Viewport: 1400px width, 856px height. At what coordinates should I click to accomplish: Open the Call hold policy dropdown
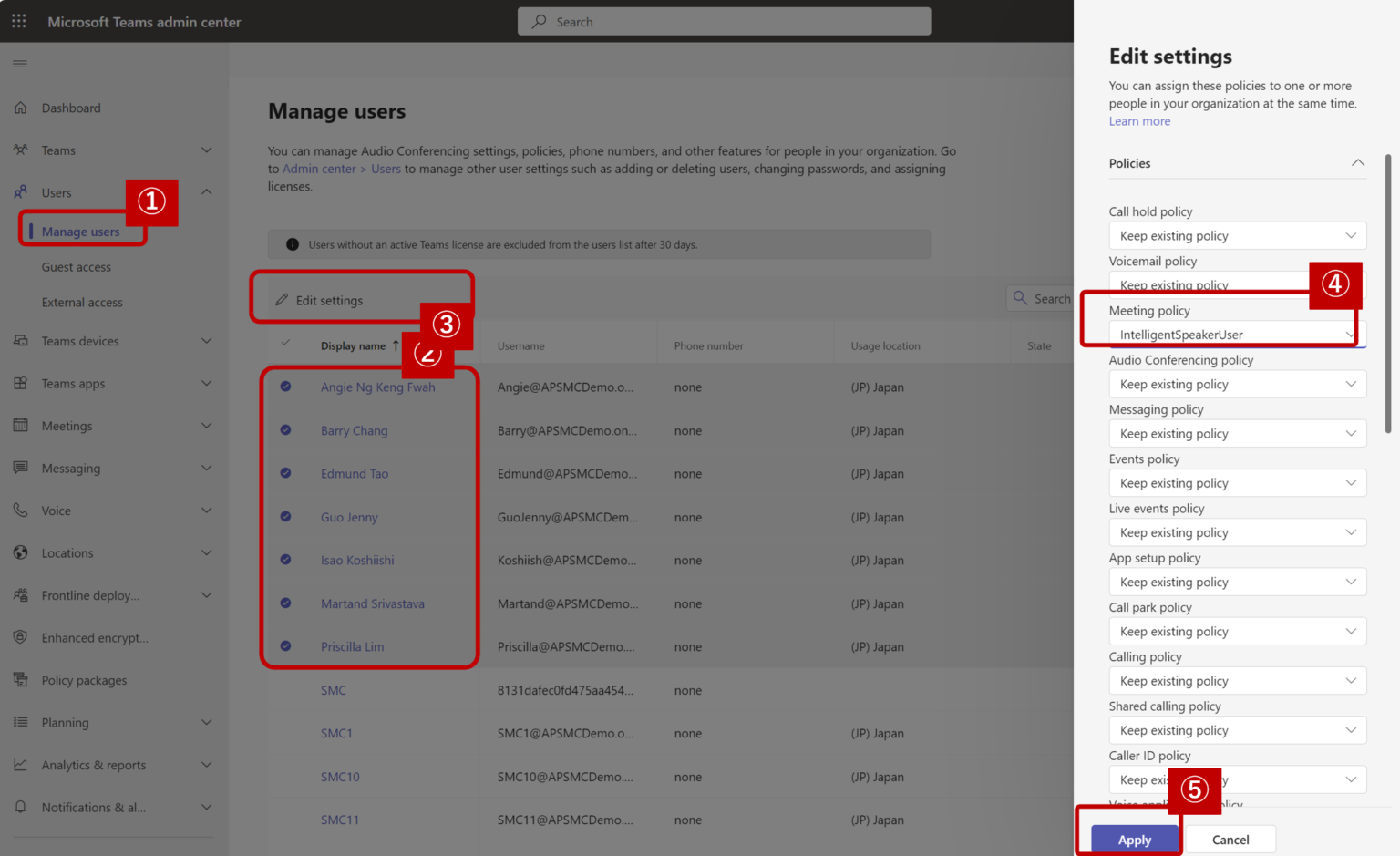pyautogui.click(x=1236, y=236)
